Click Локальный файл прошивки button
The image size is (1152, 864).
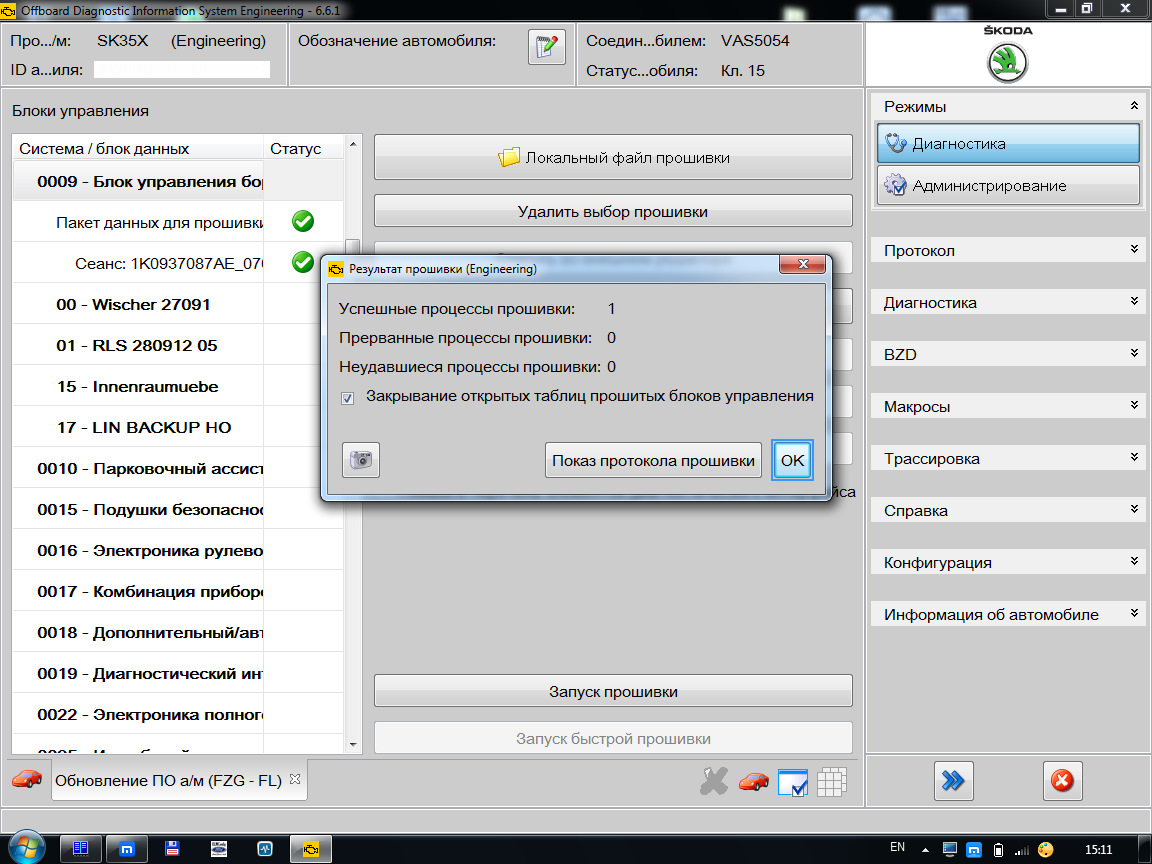click(x=613, y=156)
